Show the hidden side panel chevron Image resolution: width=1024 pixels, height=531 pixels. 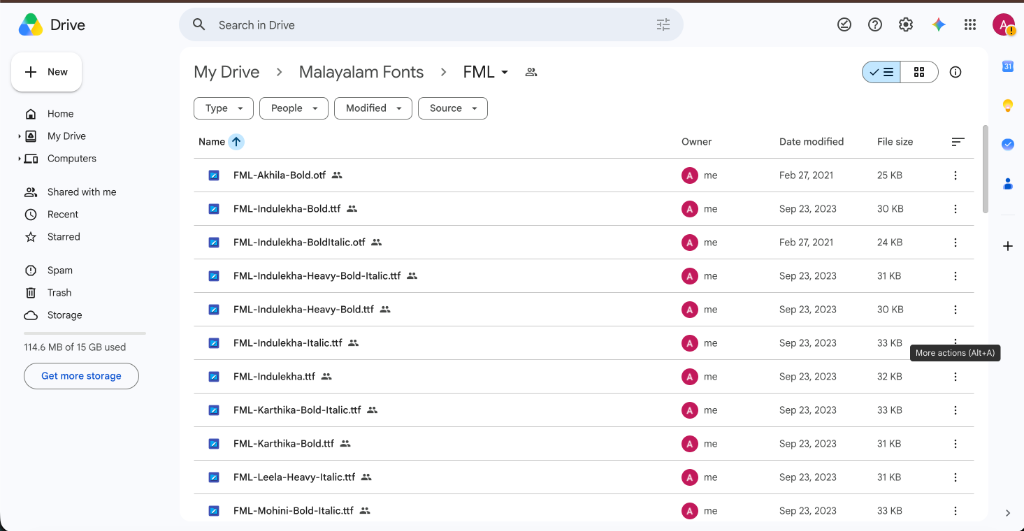click(1008, 513)
